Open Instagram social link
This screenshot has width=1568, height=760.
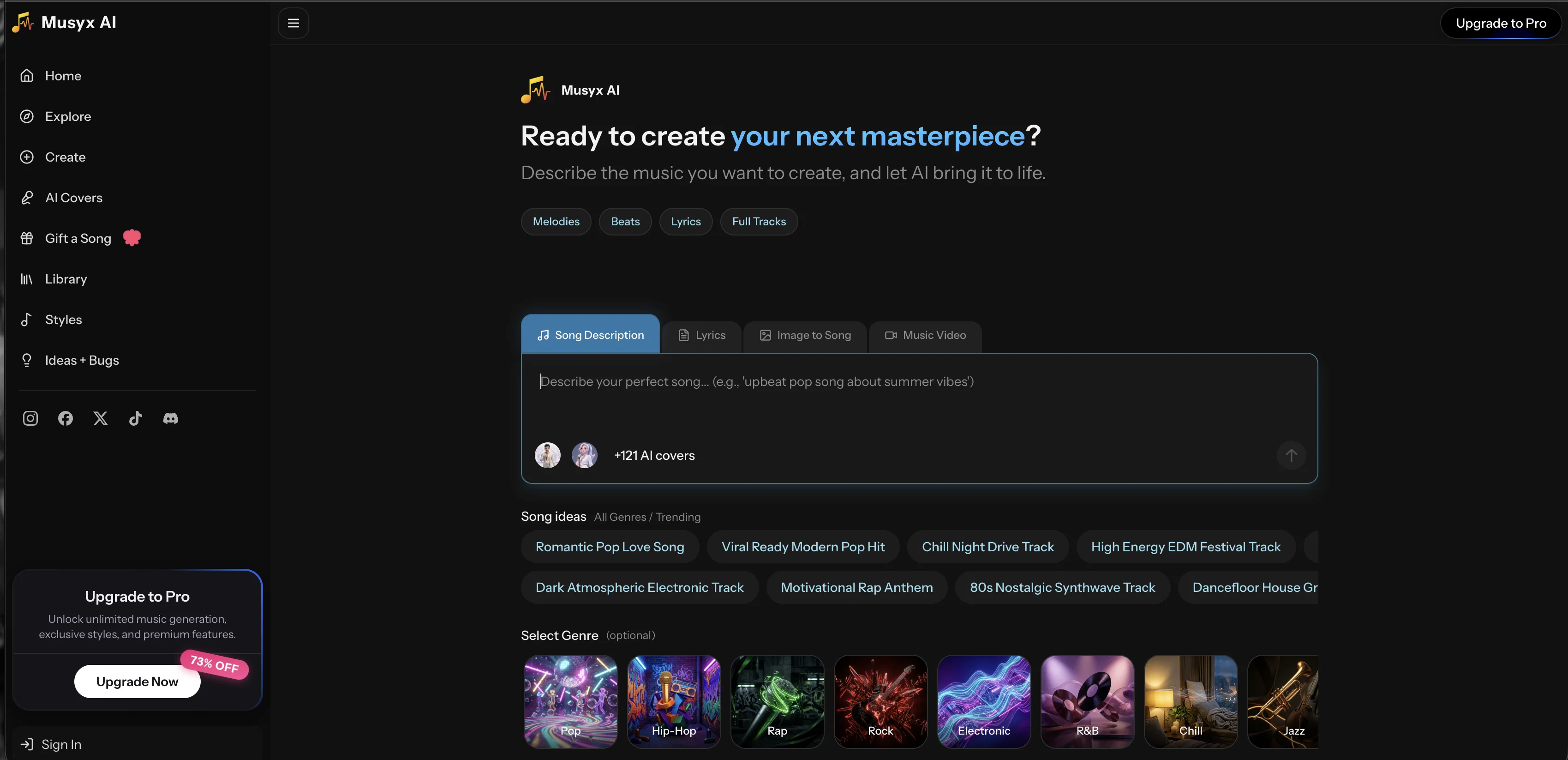(x=30, y=418)
